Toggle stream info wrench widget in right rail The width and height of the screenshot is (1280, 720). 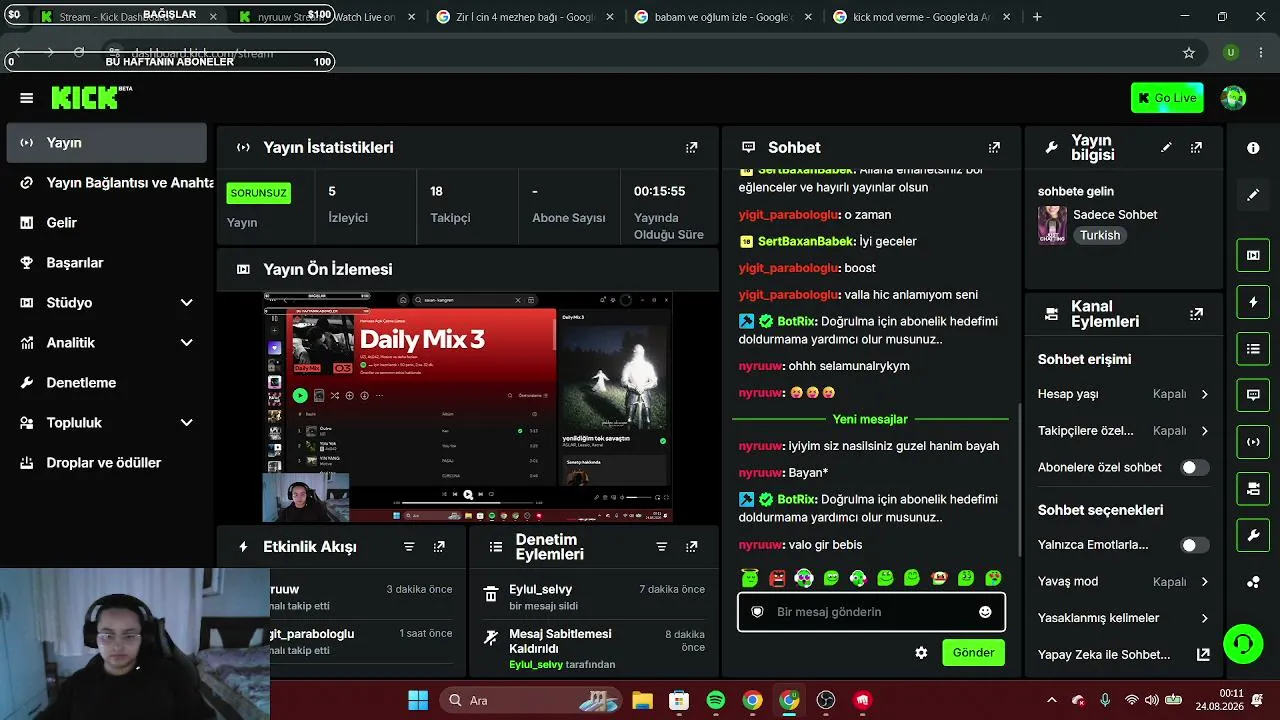pos(1253,536)
